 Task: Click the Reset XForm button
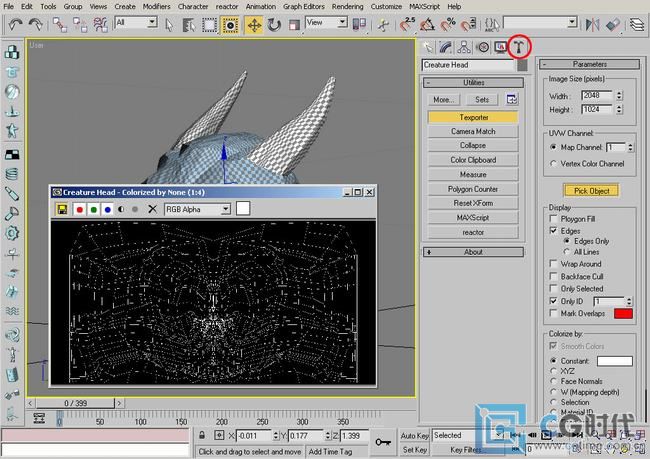tap(473, 203)
